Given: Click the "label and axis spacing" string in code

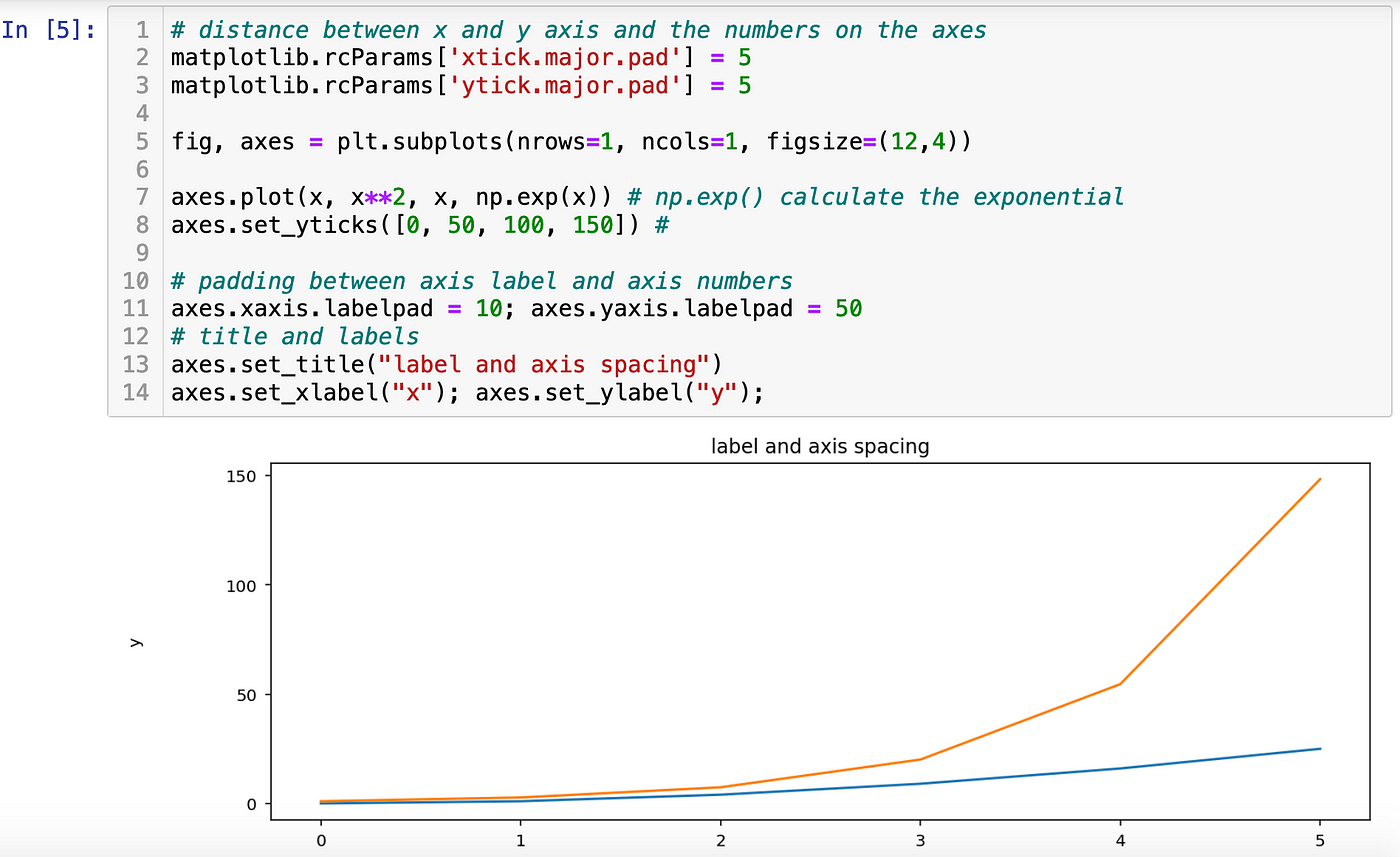Looking at the screenshot, I should click(x=544, y=364).
